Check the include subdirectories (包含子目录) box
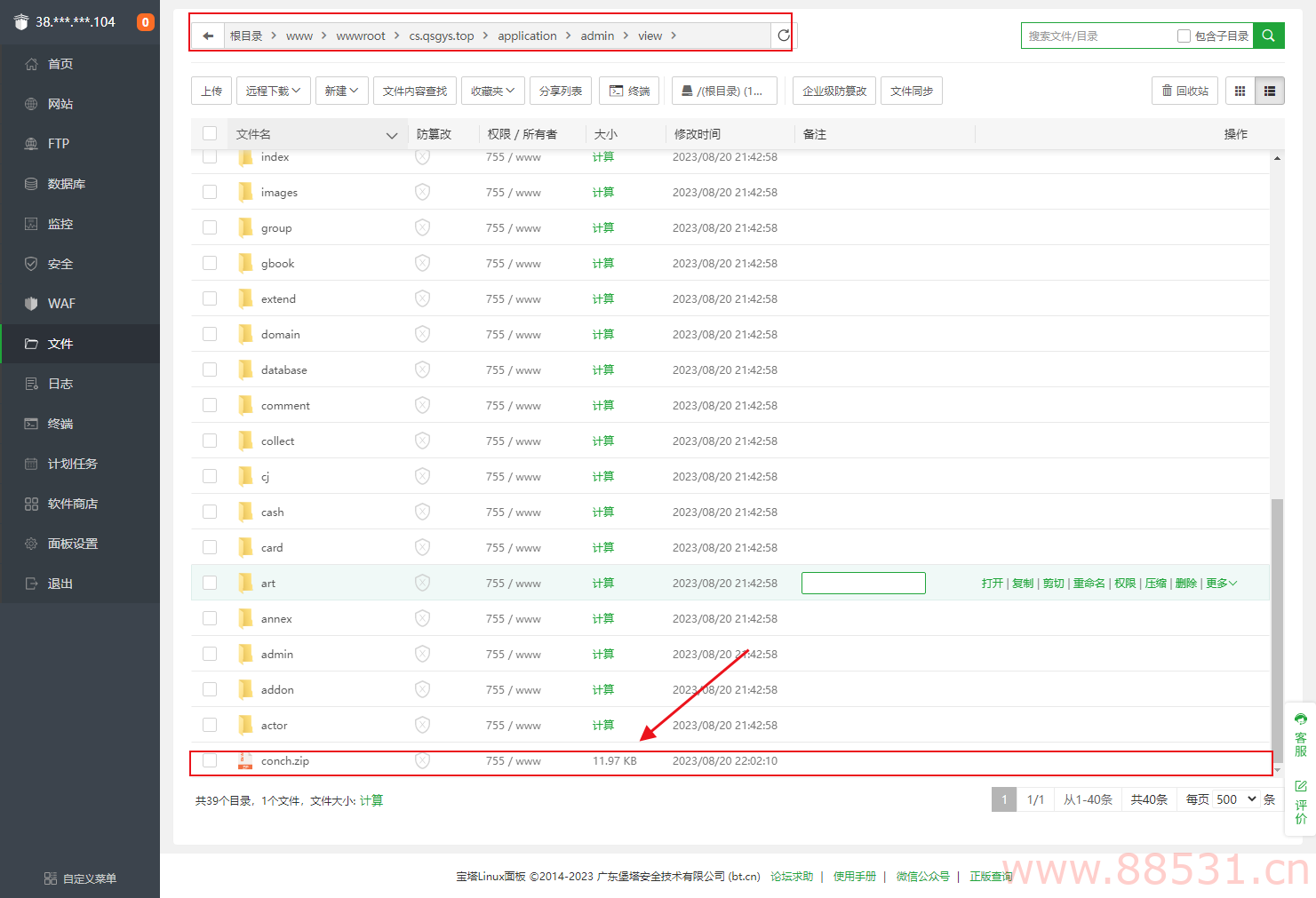This screenshot has height=898, width=1316. pyautogui.click(x=1184, y=36)
